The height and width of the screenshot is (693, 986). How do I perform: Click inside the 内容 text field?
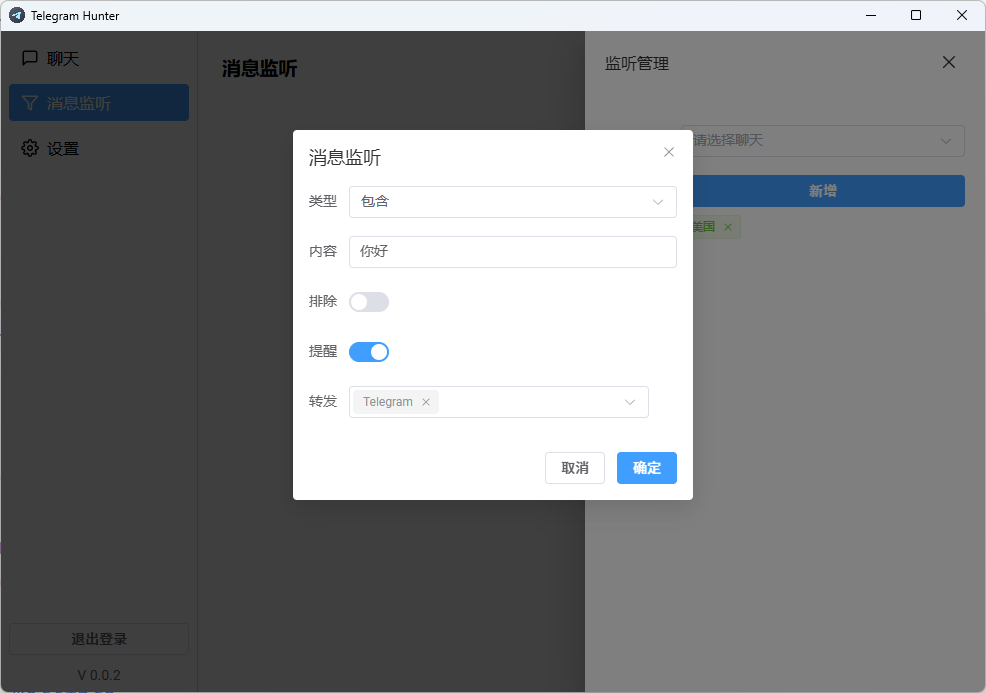point(512,251)
